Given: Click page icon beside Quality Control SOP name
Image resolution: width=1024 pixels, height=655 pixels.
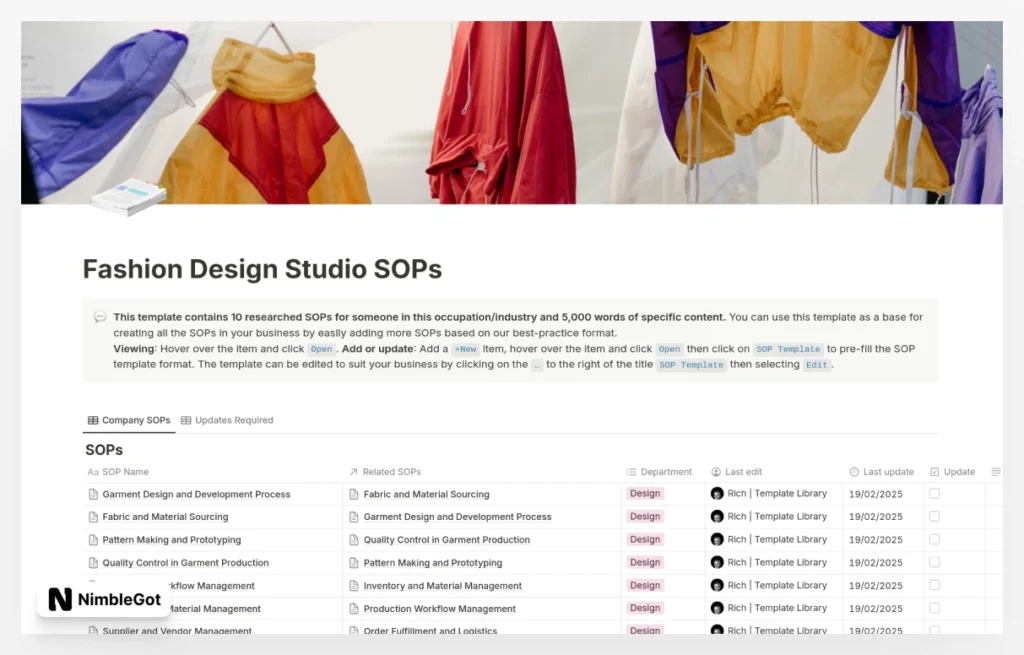Looking at the screenshot, I should [93, 563].
